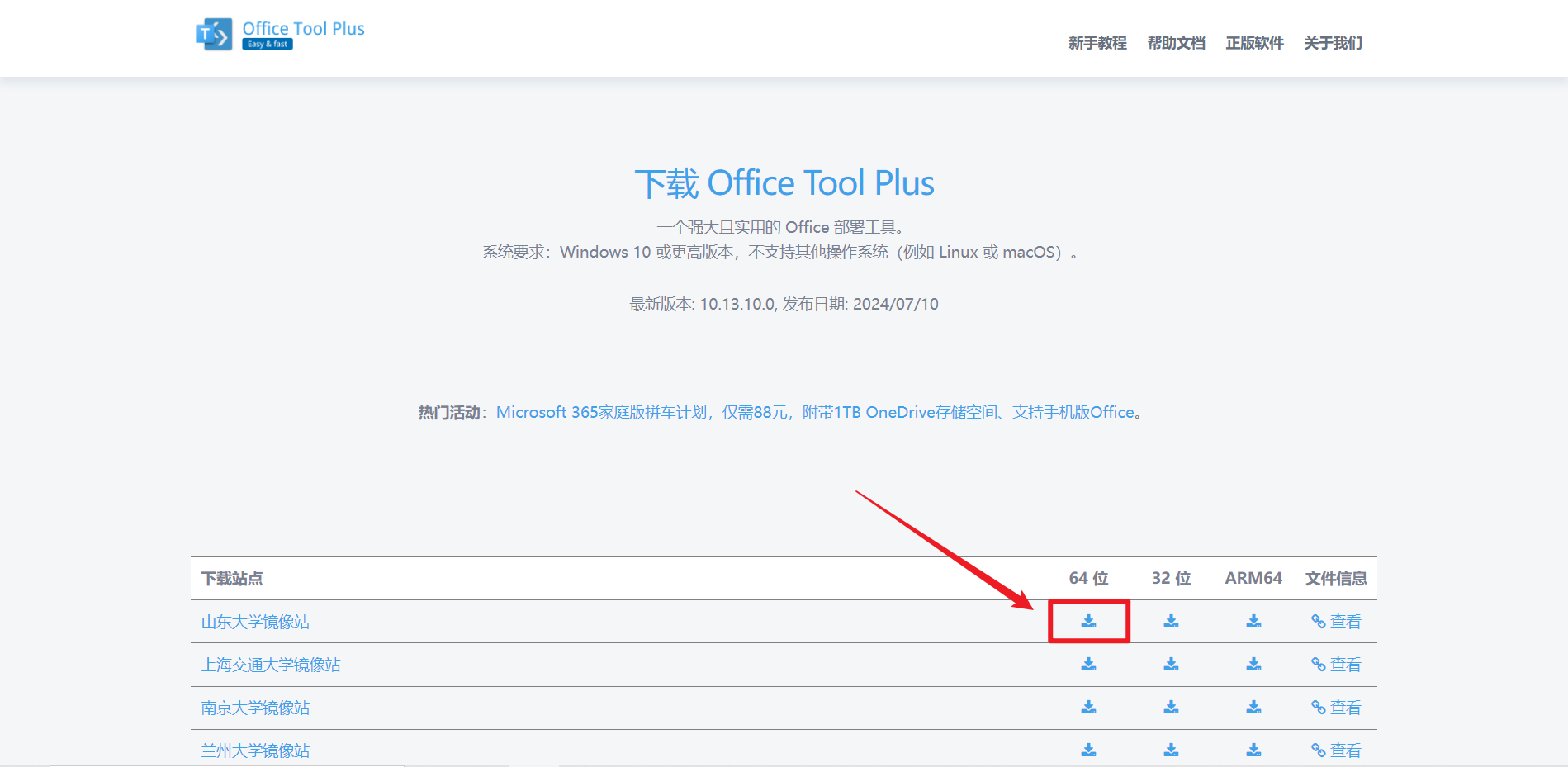Download 32-bit version from 山东大学镜像站
Screen dimensions: 1568x767
click(x=1171, y=621)
